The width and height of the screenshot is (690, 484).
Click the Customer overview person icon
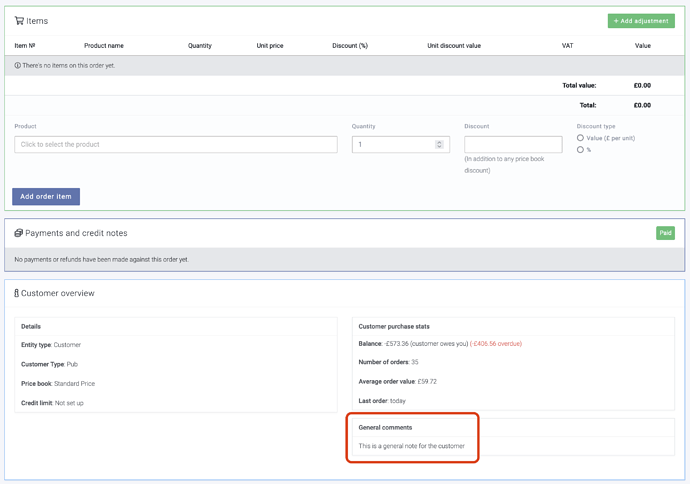point(17,293)
